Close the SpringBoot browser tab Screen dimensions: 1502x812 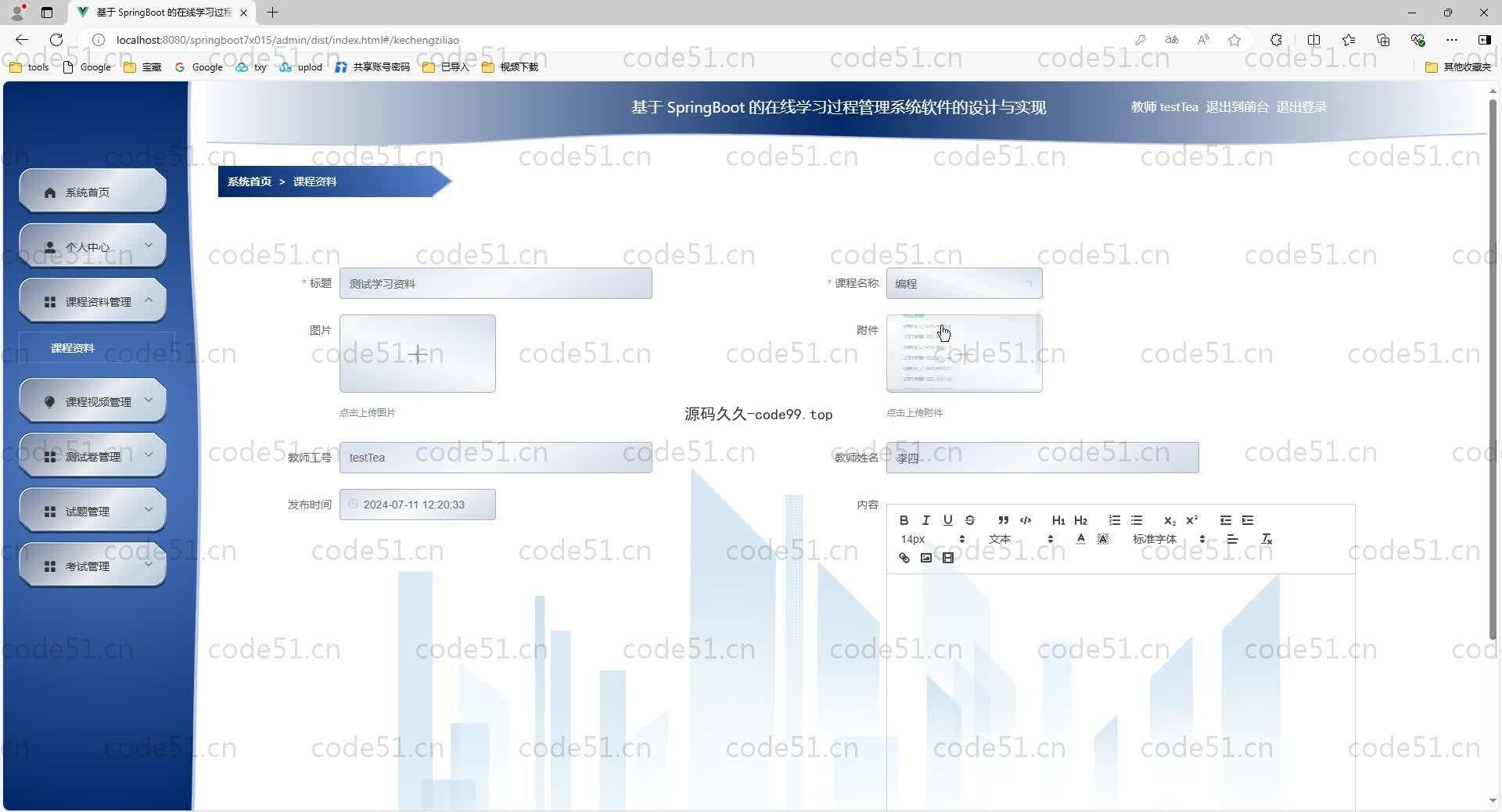click(243, 13)
